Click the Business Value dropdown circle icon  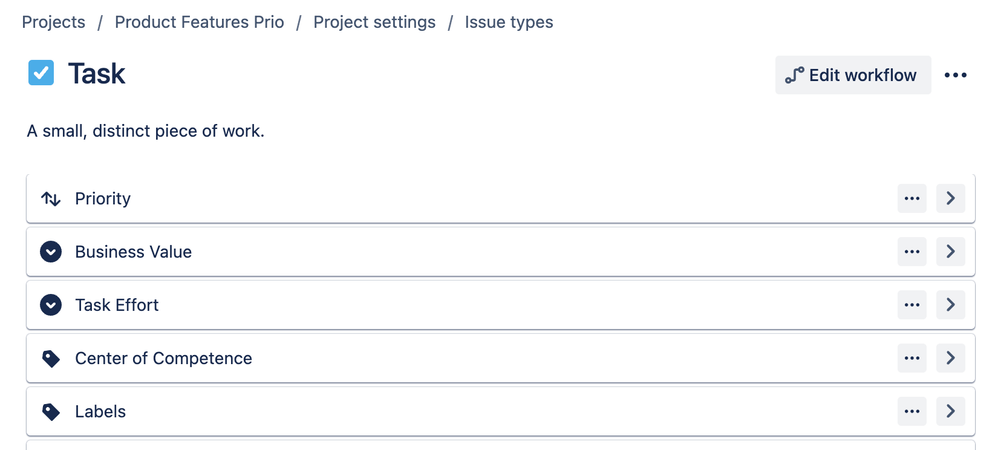50,252
